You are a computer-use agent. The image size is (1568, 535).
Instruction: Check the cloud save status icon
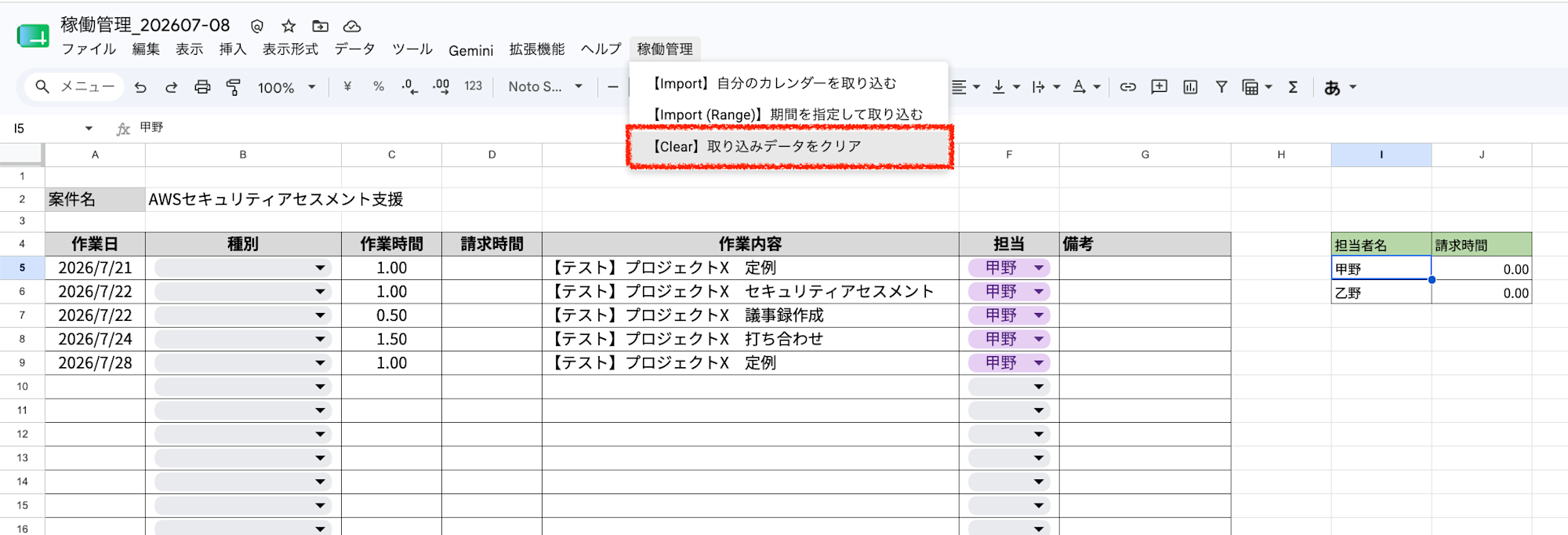[352, 26]
